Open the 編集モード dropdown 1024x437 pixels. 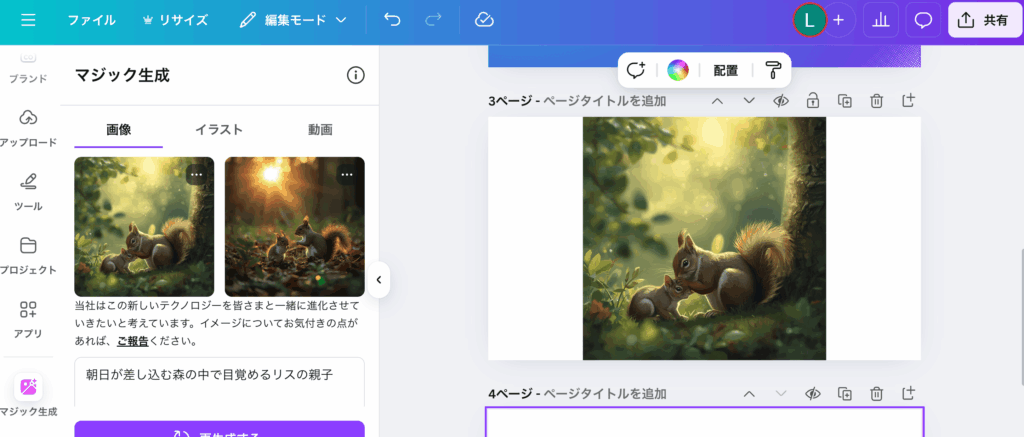click(x=293, y=20)
